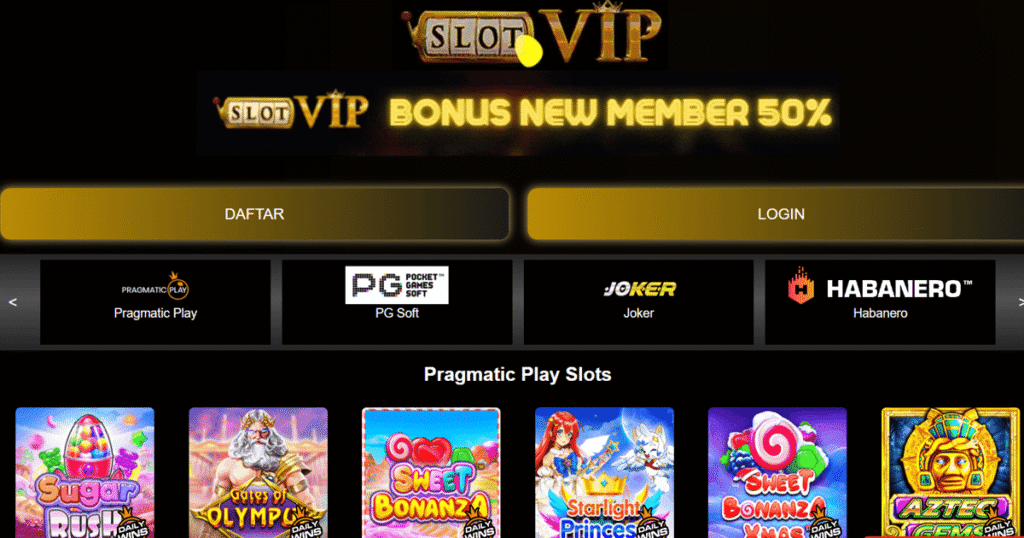1024x538 pixels.
Task: Open the Starlight Princess game thumbnail
Action: (604, 473)
